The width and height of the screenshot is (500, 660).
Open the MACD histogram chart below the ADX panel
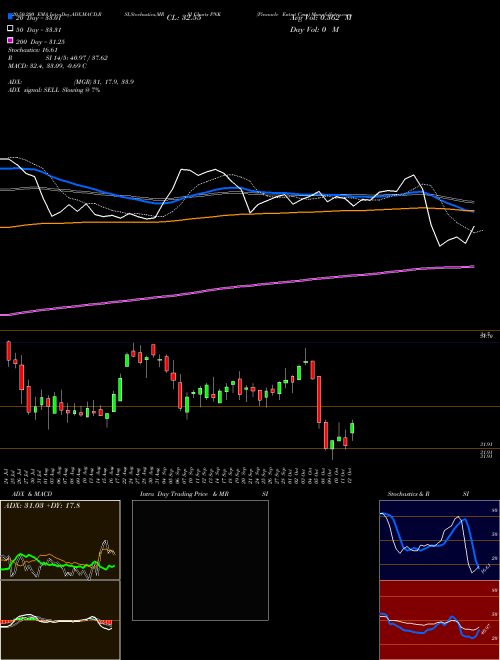[60, 620]
